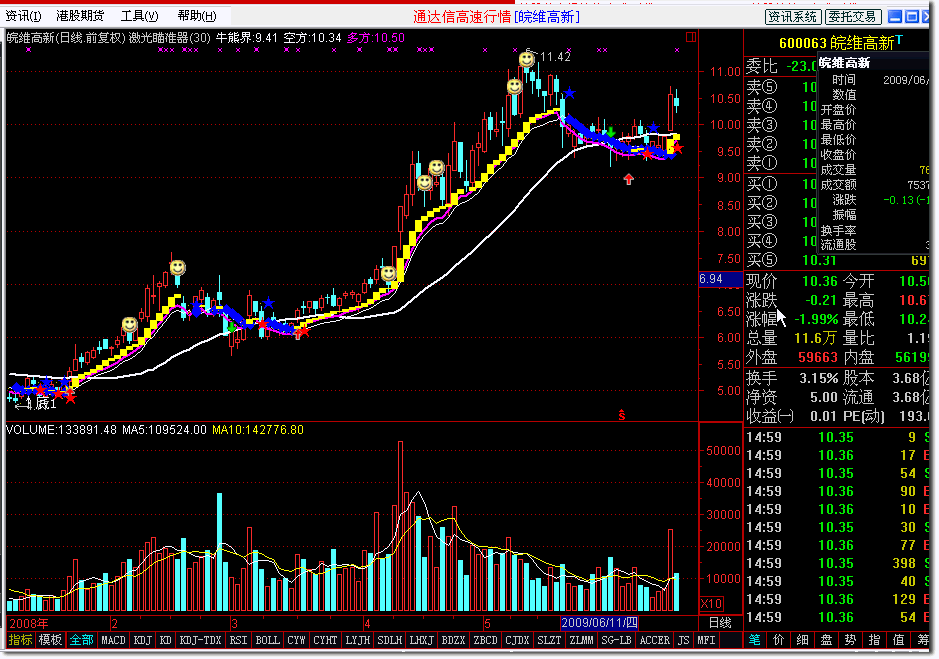
Task: Switch to the KDJ indicator
Action: point(143,640)
